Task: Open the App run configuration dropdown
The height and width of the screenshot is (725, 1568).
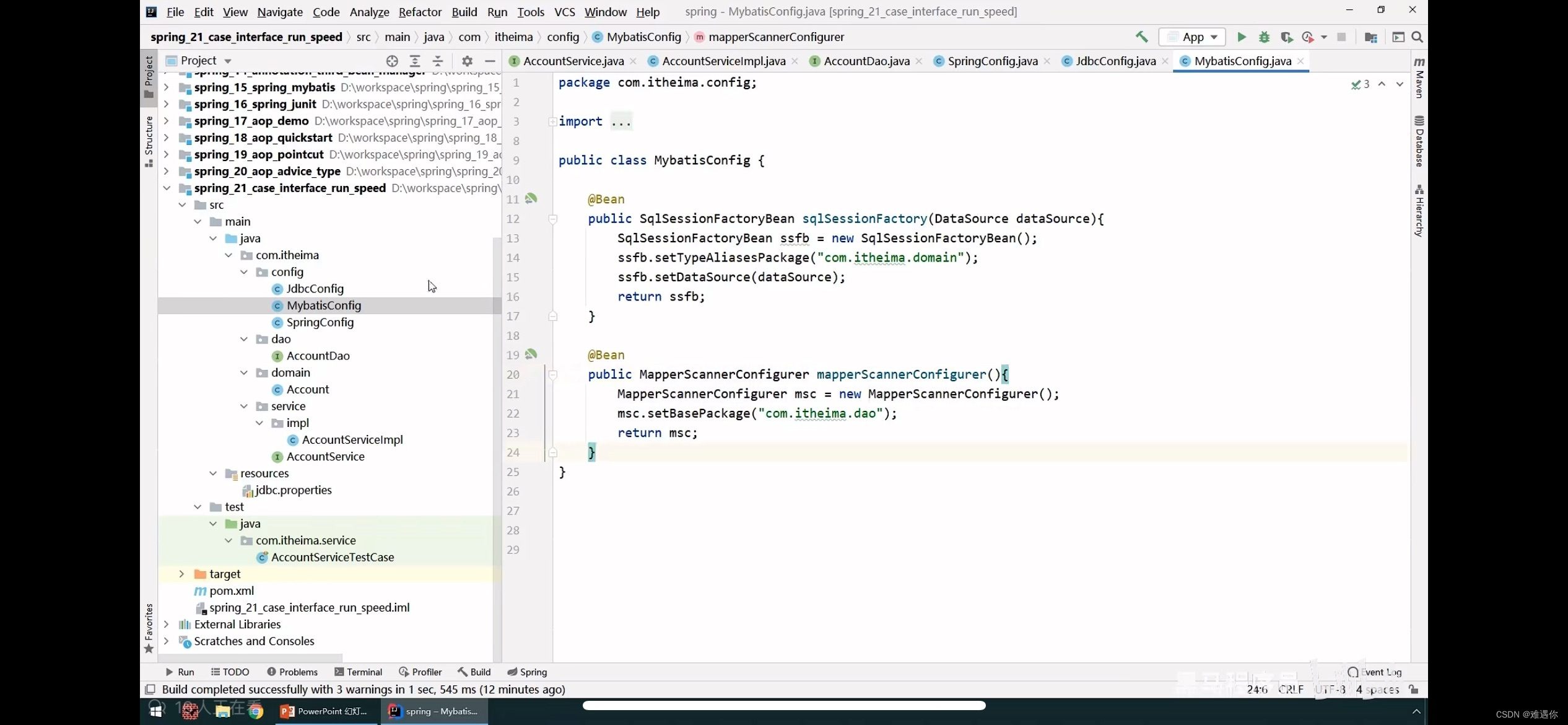Action: [x=1192, y=37]
